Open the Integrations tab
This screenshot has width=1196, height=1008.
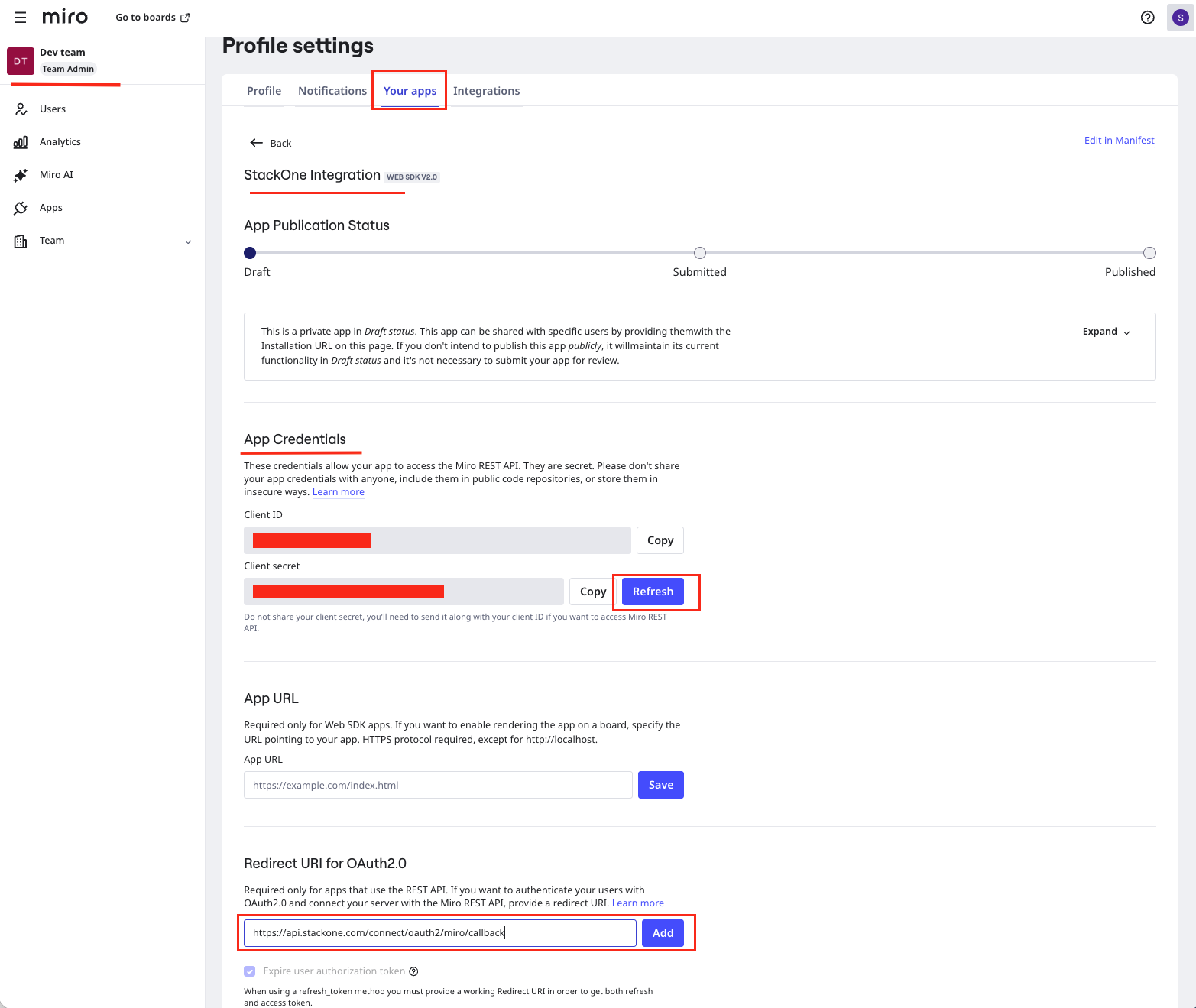pyautogui.click(x=486, y=91)
